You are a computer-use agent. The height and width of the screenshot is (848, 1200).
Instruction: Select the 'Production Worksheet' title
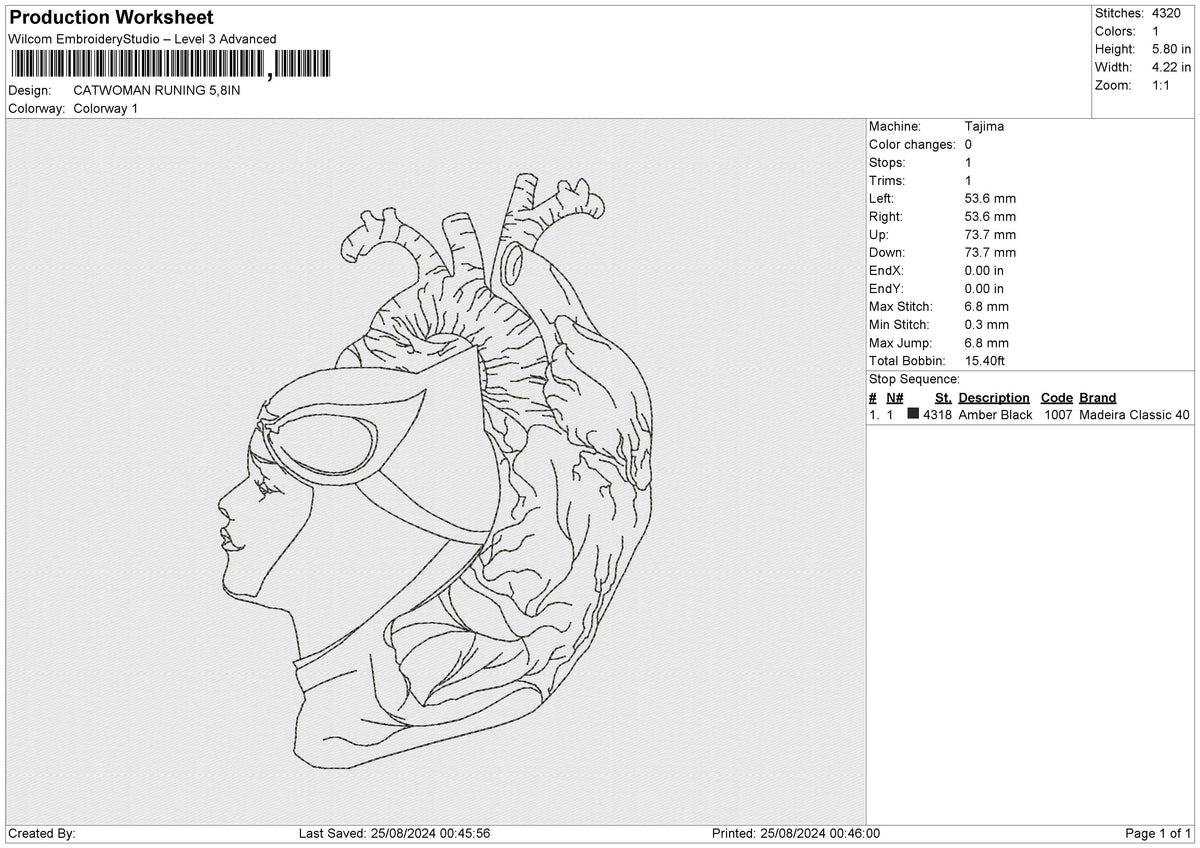point(111,18)
